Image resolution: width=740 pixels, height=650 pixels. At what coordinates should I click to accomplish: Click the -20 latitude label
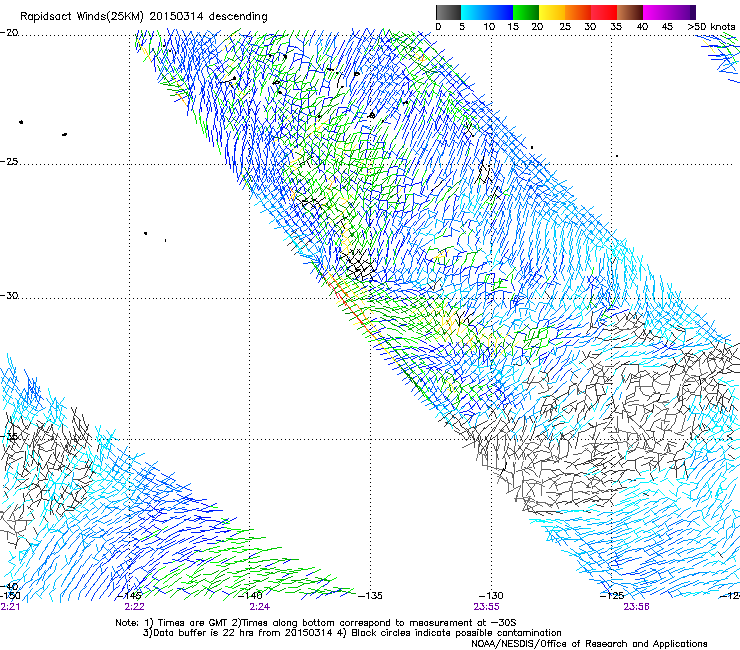[x=9, y=33]
